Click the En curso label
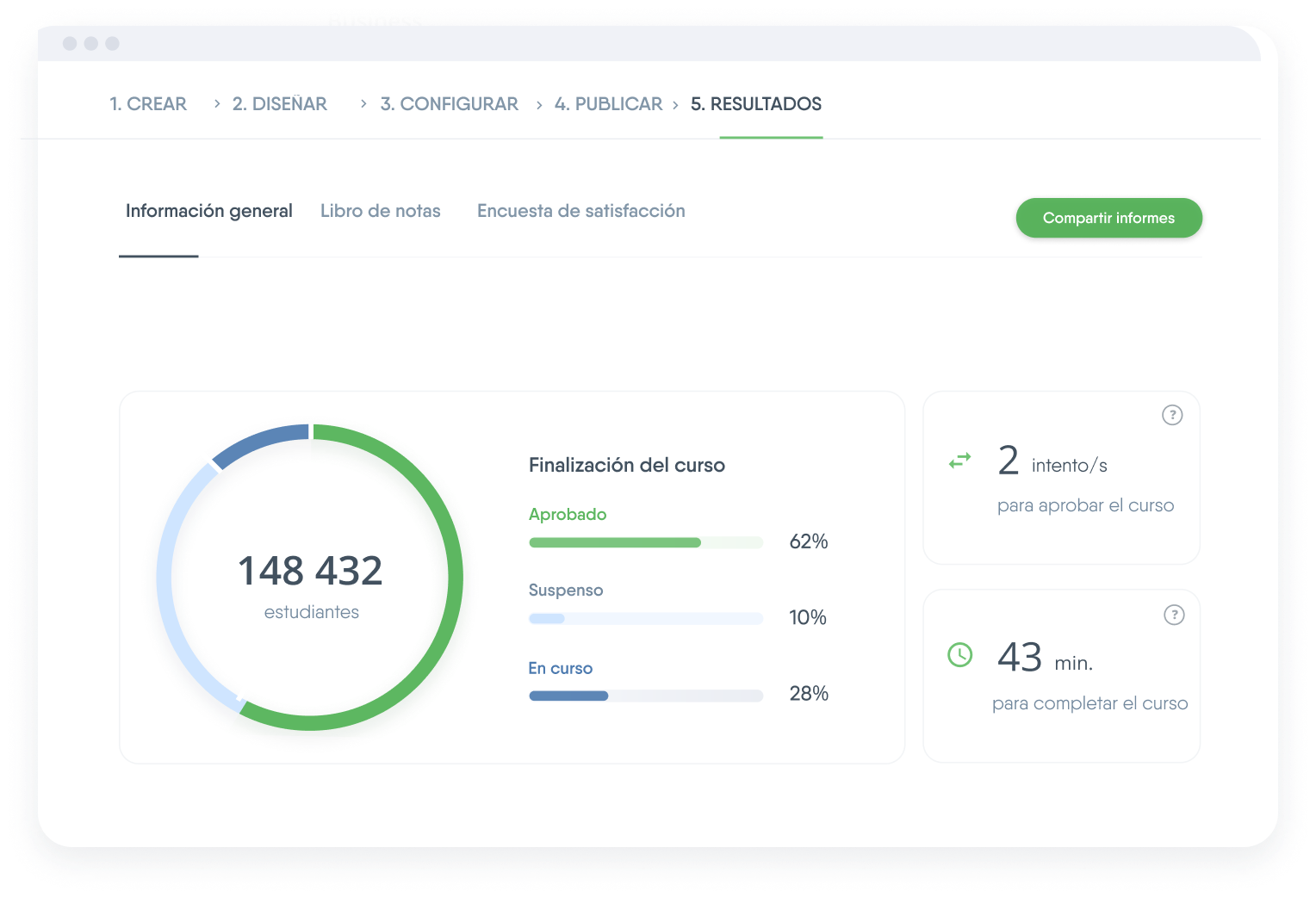Viewport: 1316px width, 897px height. 561,668
